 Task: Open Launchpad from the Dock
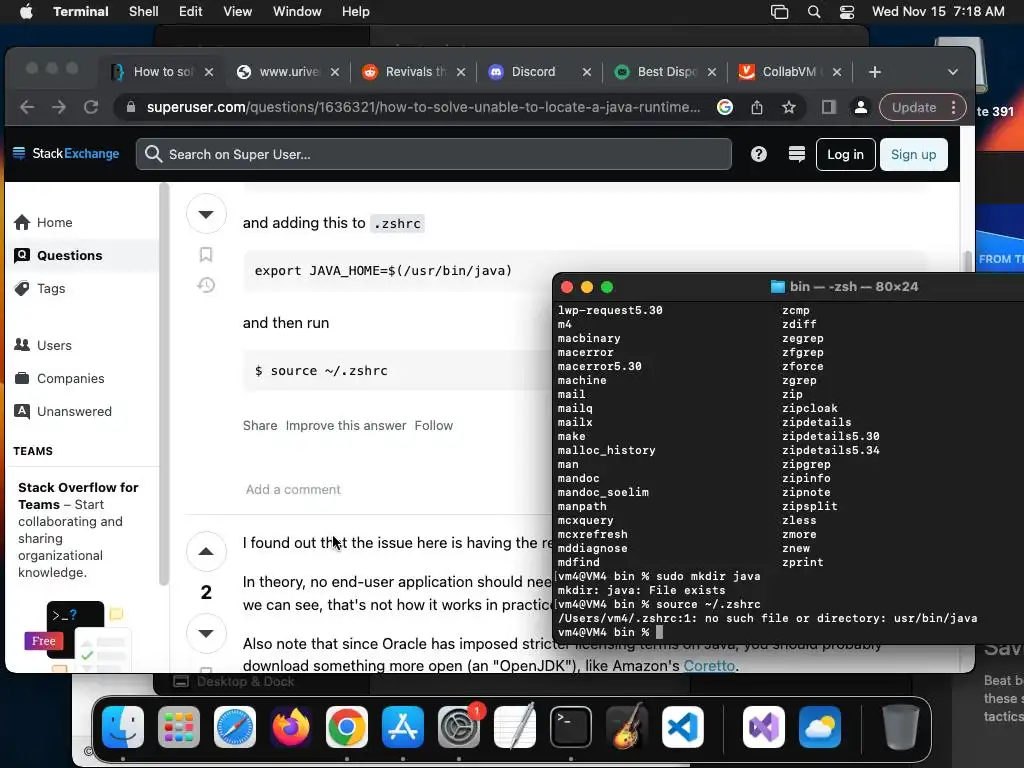(x=179, y=727)
